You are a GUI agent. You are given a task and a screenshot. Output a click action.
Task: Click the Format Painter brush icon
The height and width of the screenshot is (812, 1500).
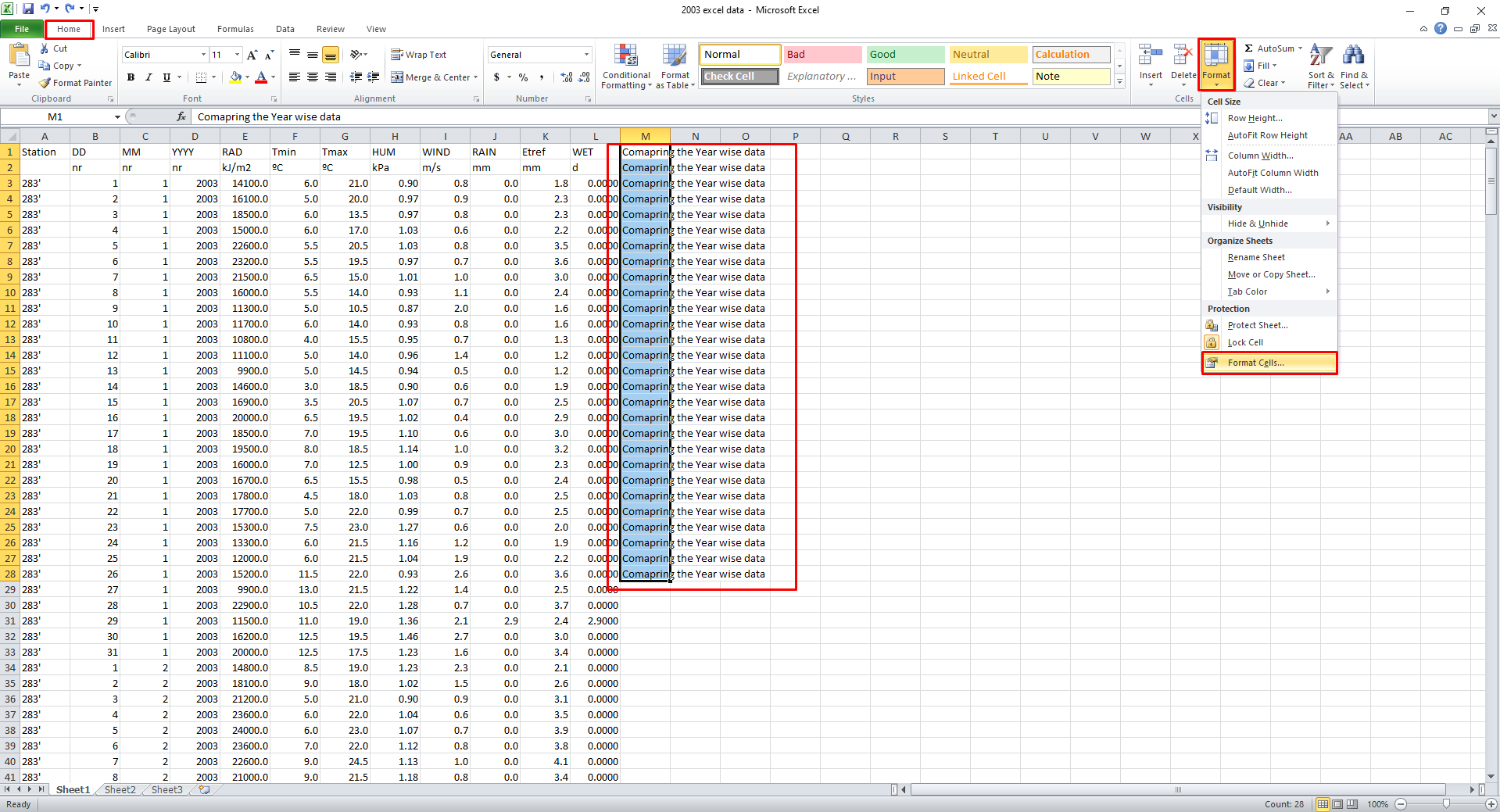[45, 83]
